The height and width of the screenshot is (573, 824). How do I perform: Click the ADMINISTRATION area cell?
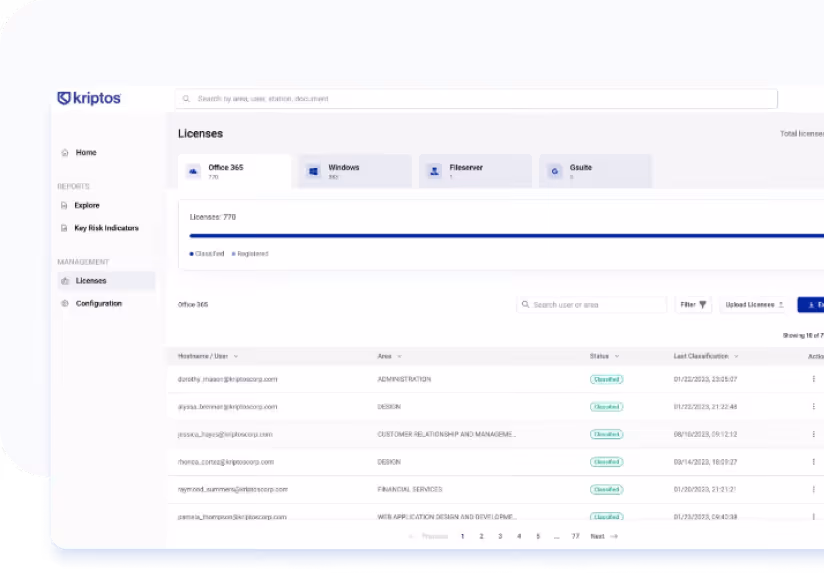click(404, 379)
